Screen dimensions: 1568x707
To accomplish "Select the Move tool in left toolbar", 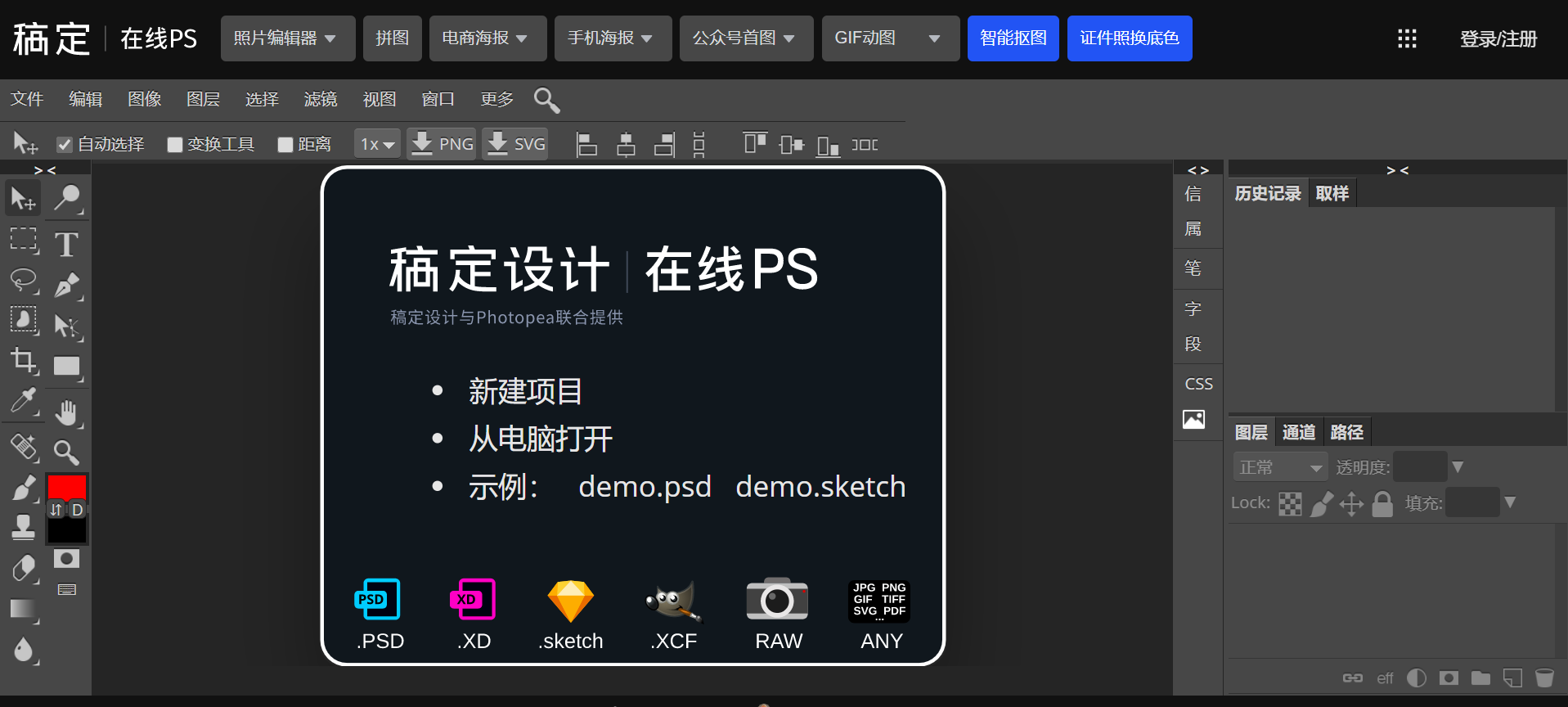I will pyautogui.click(x=23, y=198).
